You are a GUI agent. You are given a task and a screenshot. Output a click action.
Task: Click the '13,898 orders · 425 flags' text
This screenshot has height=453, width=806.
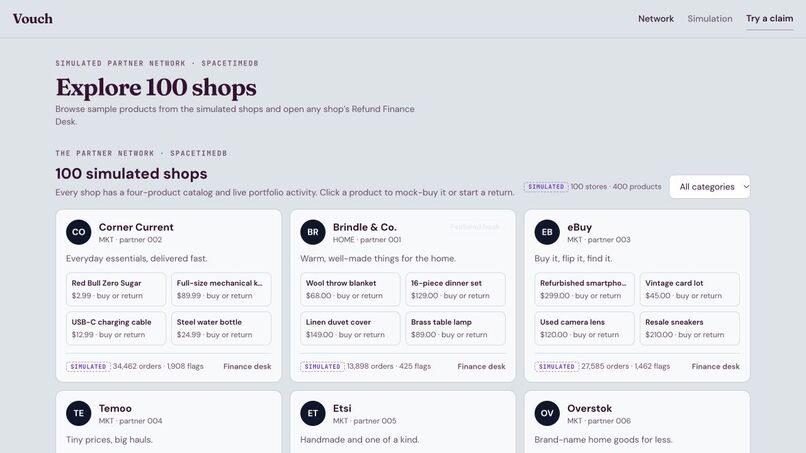click(389, 366)
